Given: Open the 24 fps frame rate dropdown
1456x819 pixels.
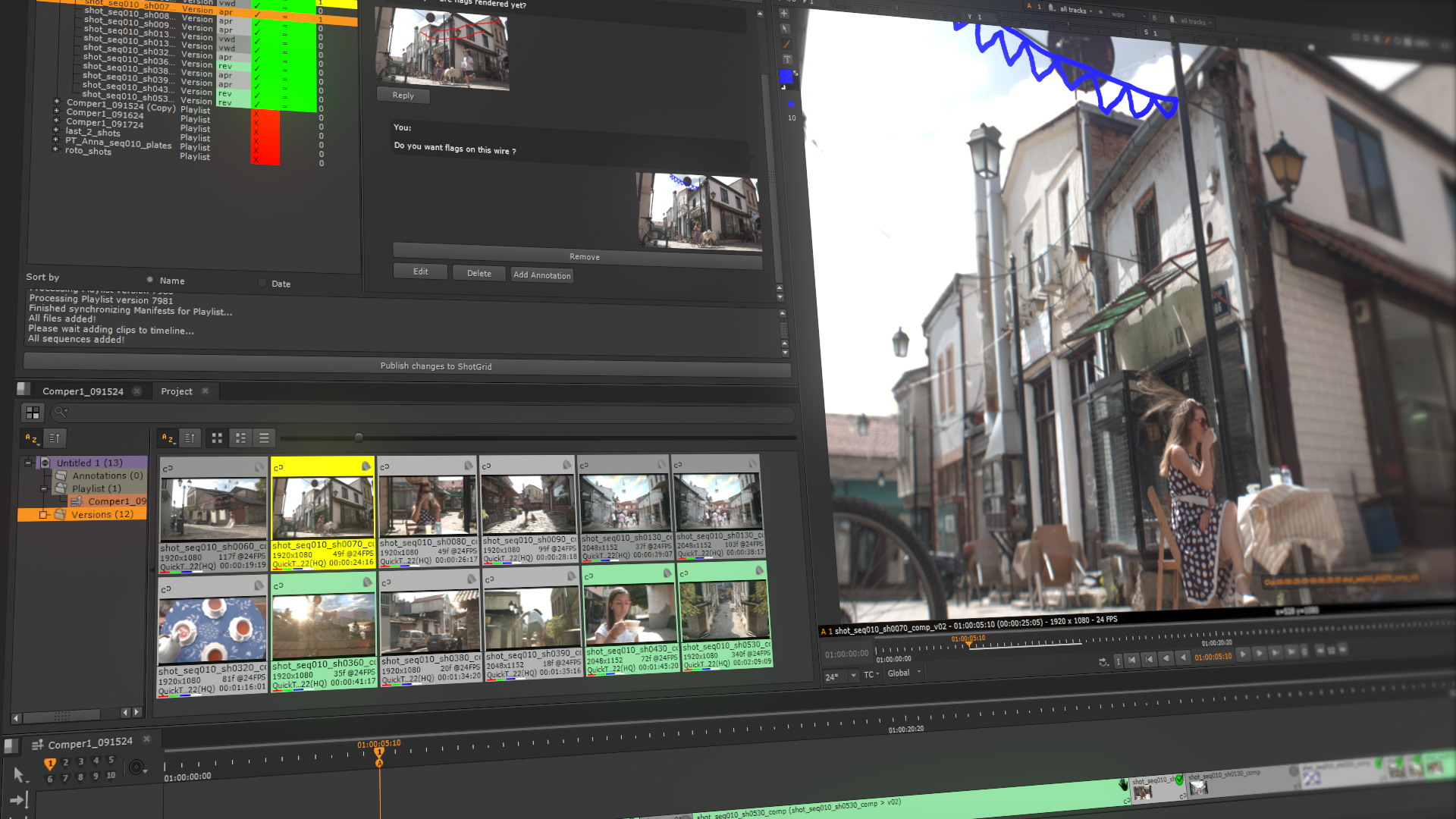Looking at the screenshot, I should 853,676.
